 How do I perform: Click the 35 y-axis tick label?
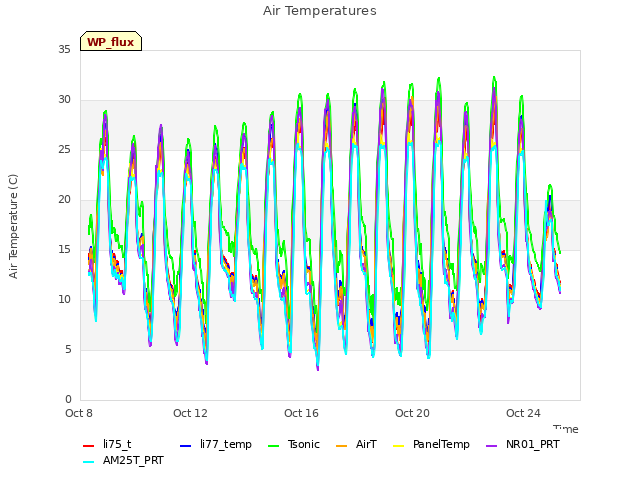point(64,49)
